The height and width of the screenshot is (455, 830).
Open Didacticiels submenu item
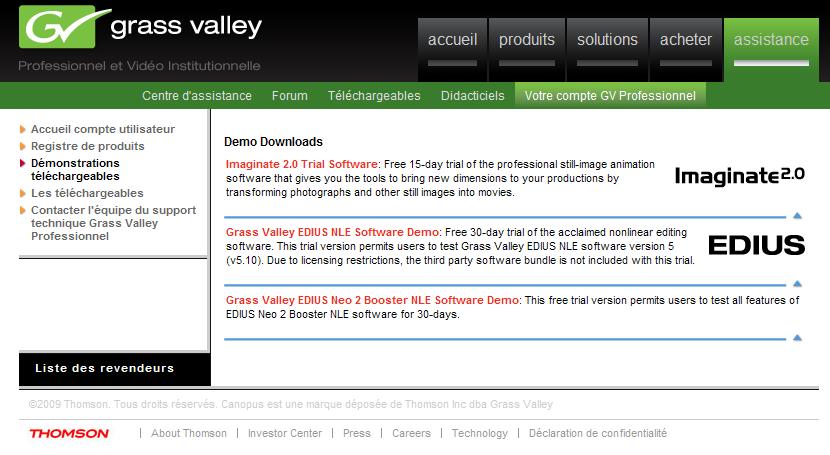coord(473,96)
